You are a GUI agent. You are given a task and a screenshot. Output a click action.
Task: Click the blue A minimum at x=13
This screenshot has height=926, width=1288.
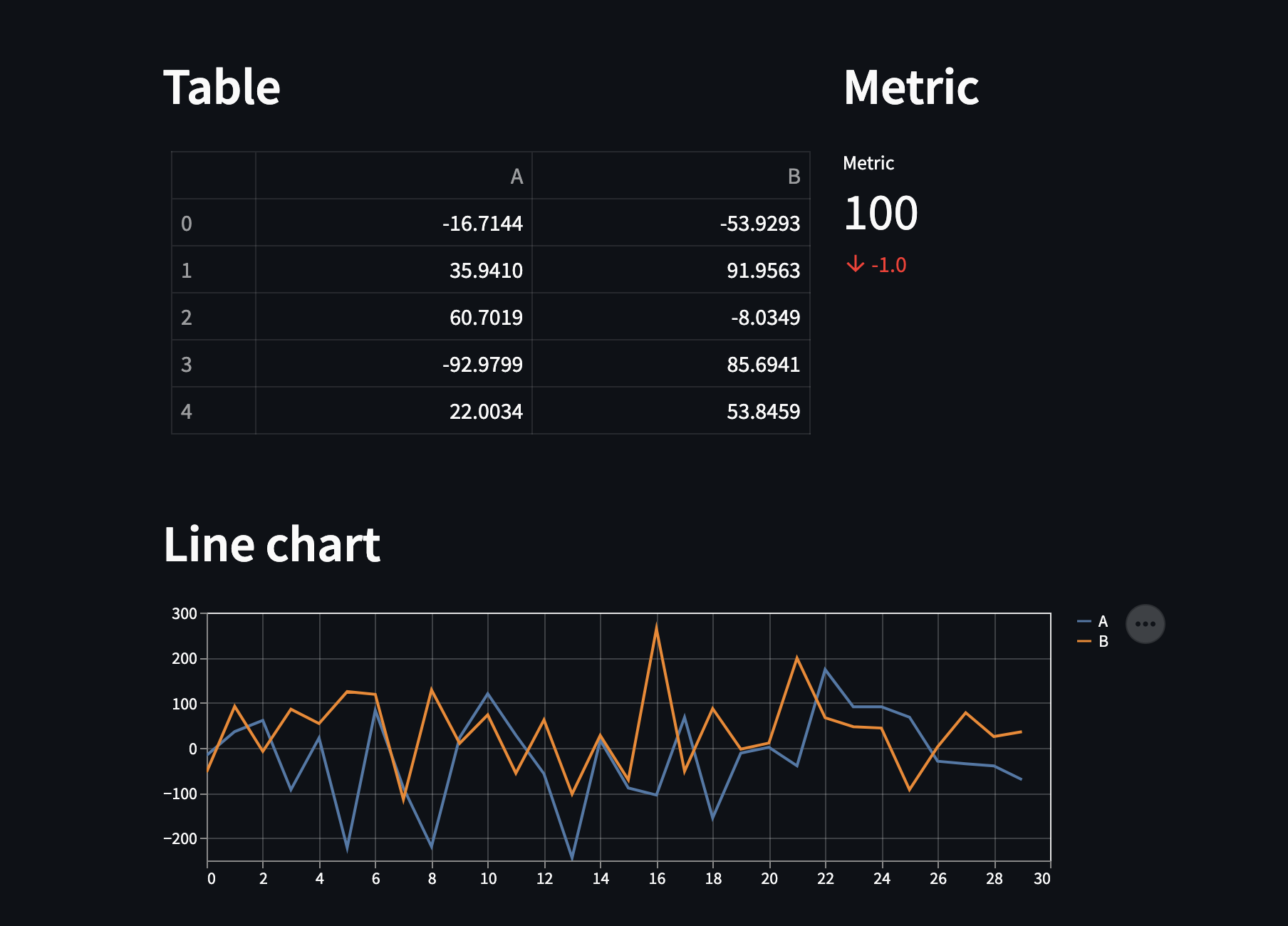tap(572, 857)
